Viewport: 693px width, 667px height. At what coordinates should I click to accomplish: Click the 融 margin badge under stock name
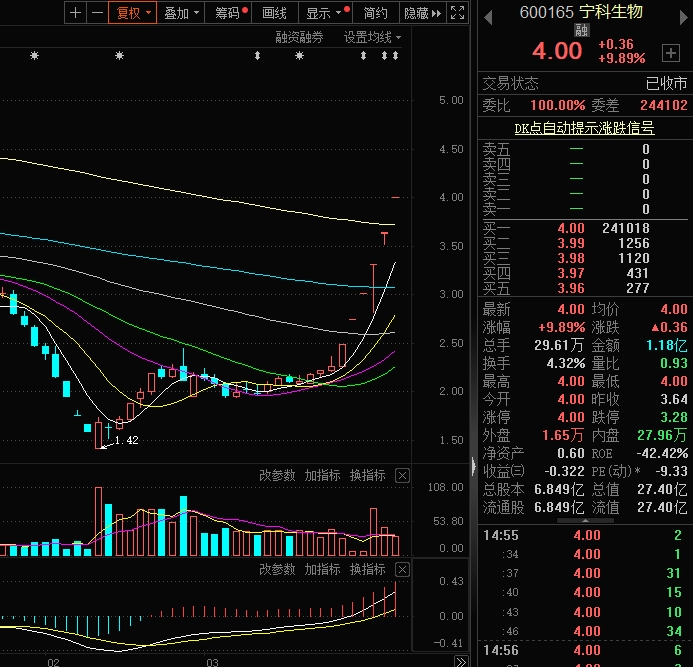coord(581,31)
